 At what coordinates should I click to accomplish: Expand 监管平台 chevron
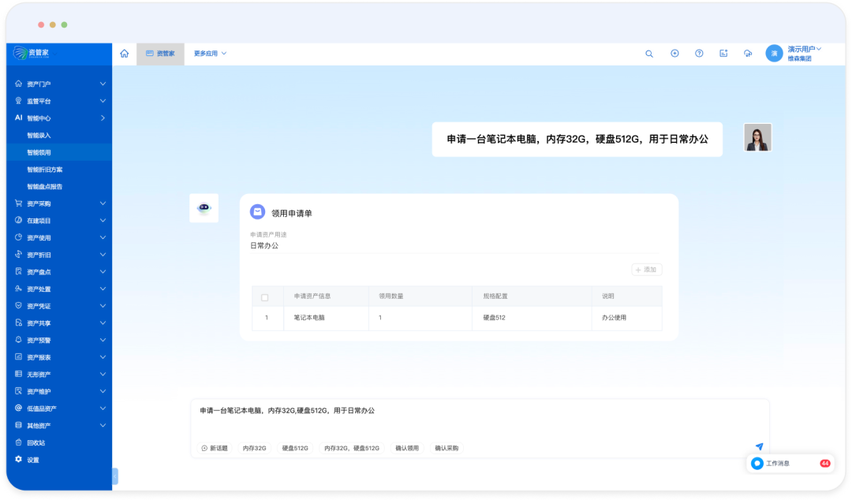point(103,101)
